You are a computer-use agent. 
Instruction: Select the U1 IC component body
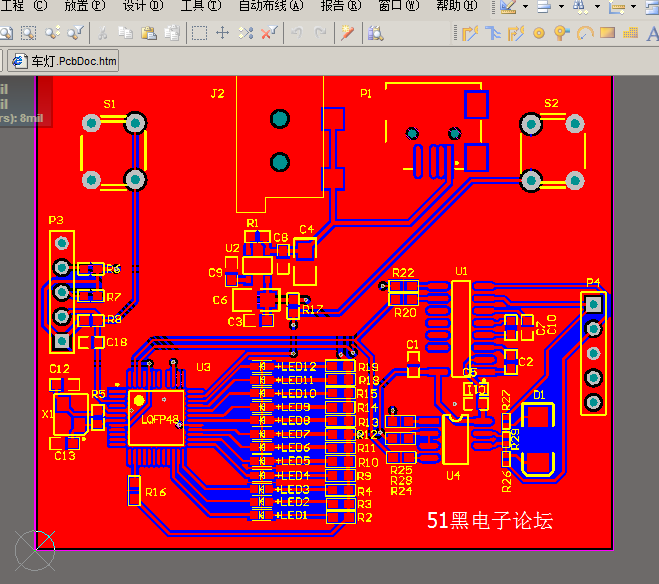(x=461, y=329)
